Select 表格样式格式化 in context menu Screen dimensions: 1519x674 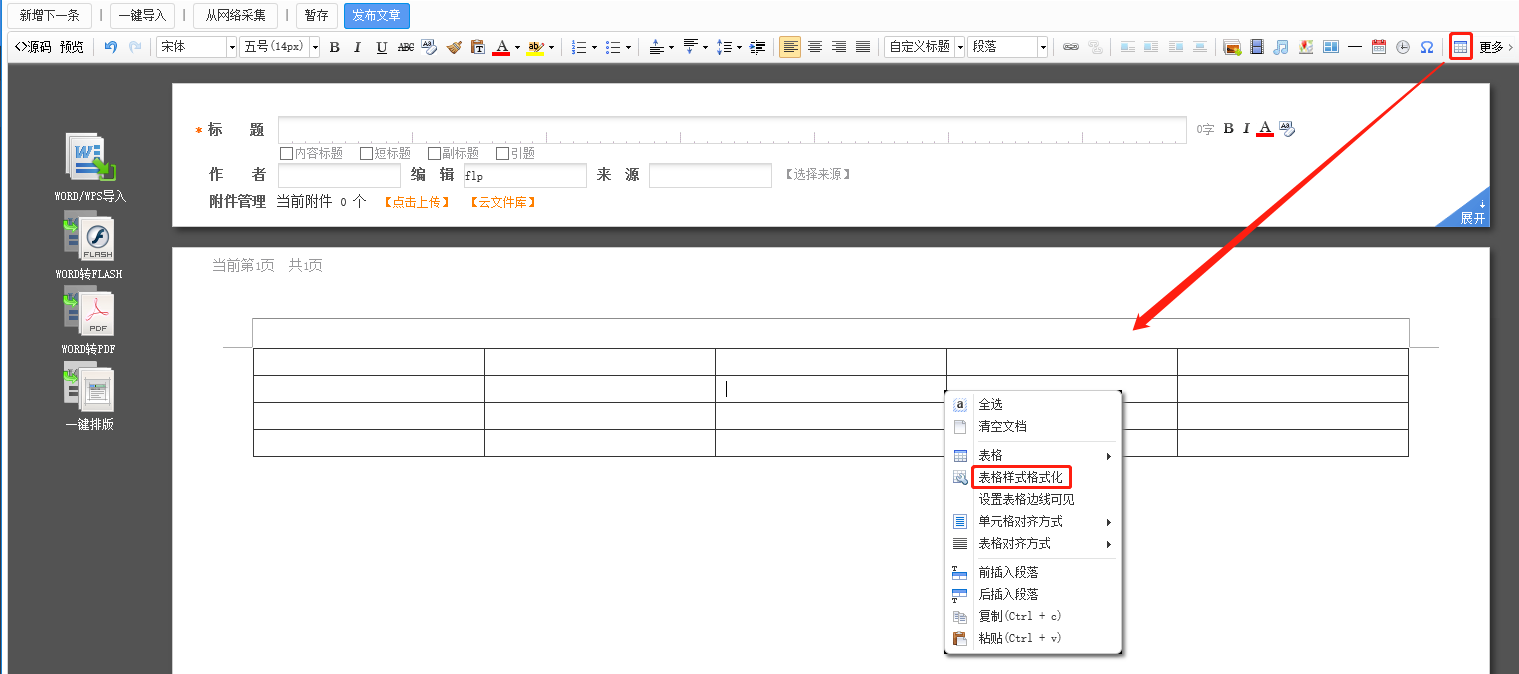[x=1020, y=477]
